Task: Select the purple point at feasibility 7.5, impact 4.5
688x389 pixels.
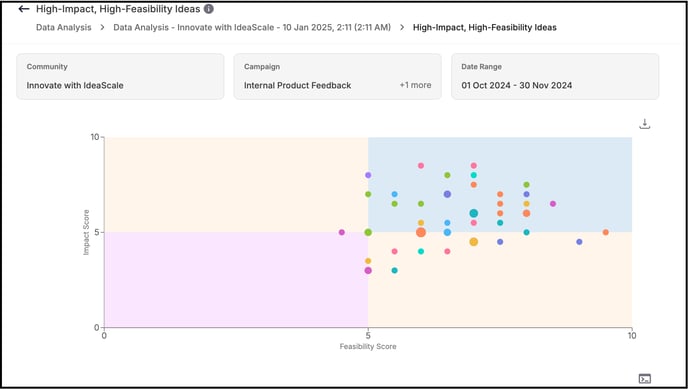Action: 500,242
